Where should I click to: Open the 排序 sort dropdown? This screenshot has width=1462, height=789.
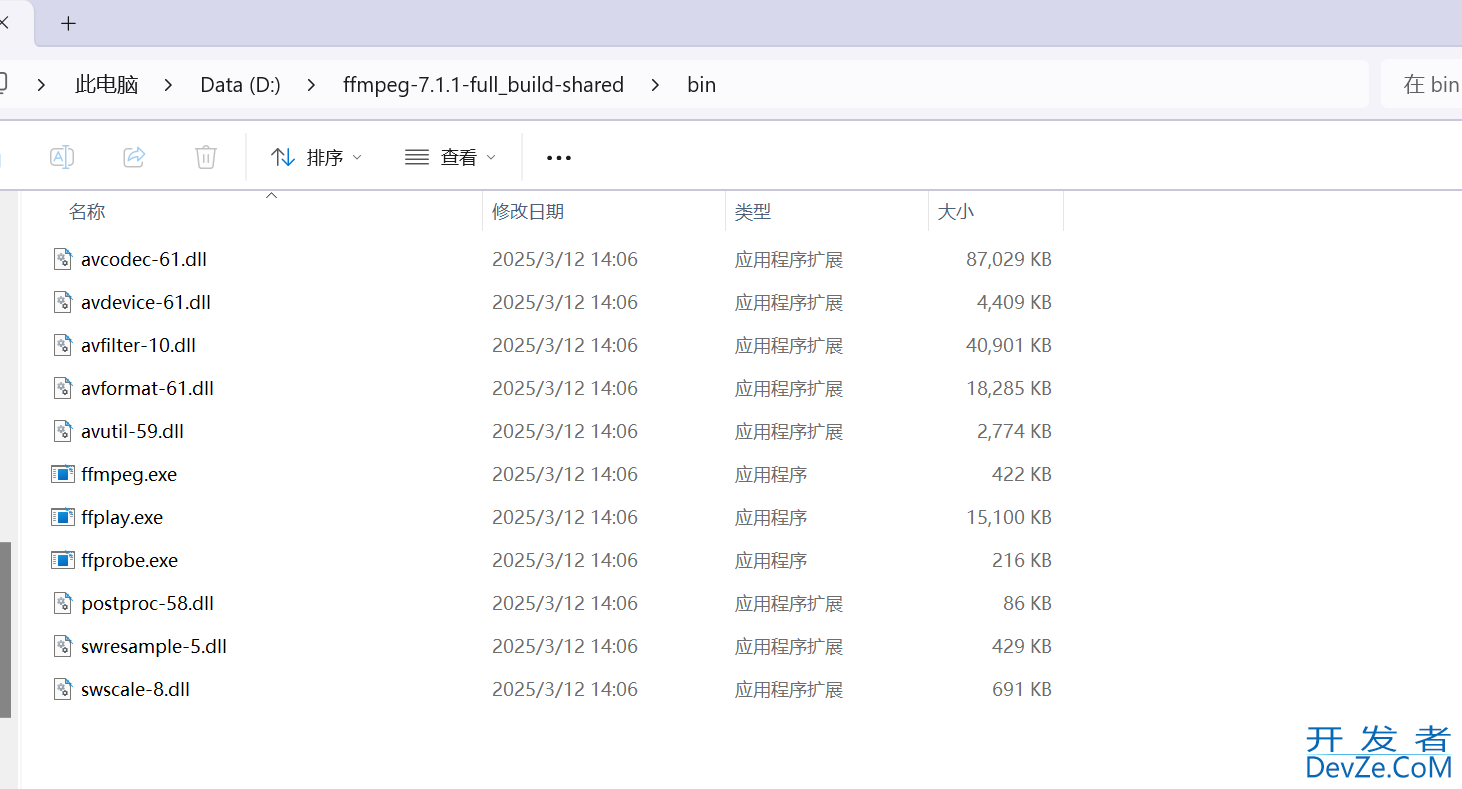pyautogui.click(x=316, y=157)
